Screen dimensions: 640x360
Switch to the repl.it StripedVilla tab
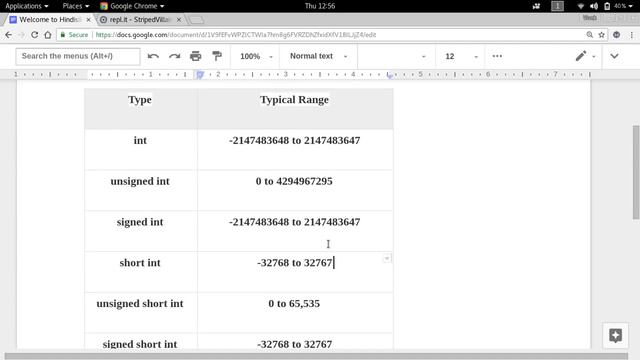pyautogui.click(x=139, y=20)
